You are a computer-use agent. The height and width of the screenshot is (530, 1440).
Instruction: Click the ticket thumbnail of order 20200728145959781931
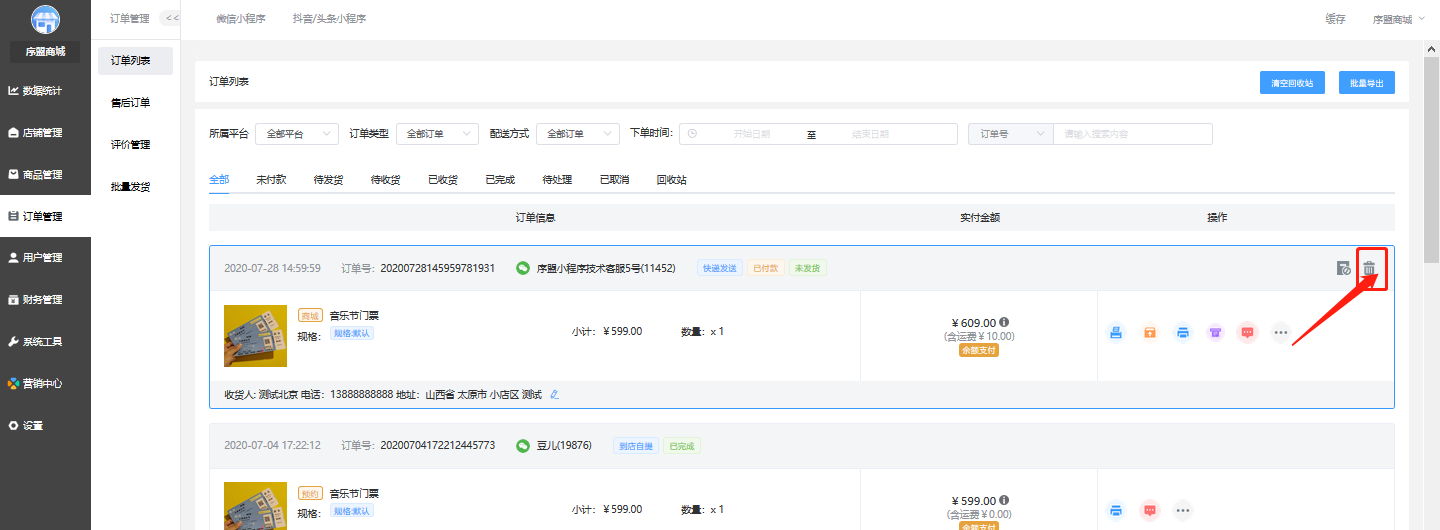point(256,336)
